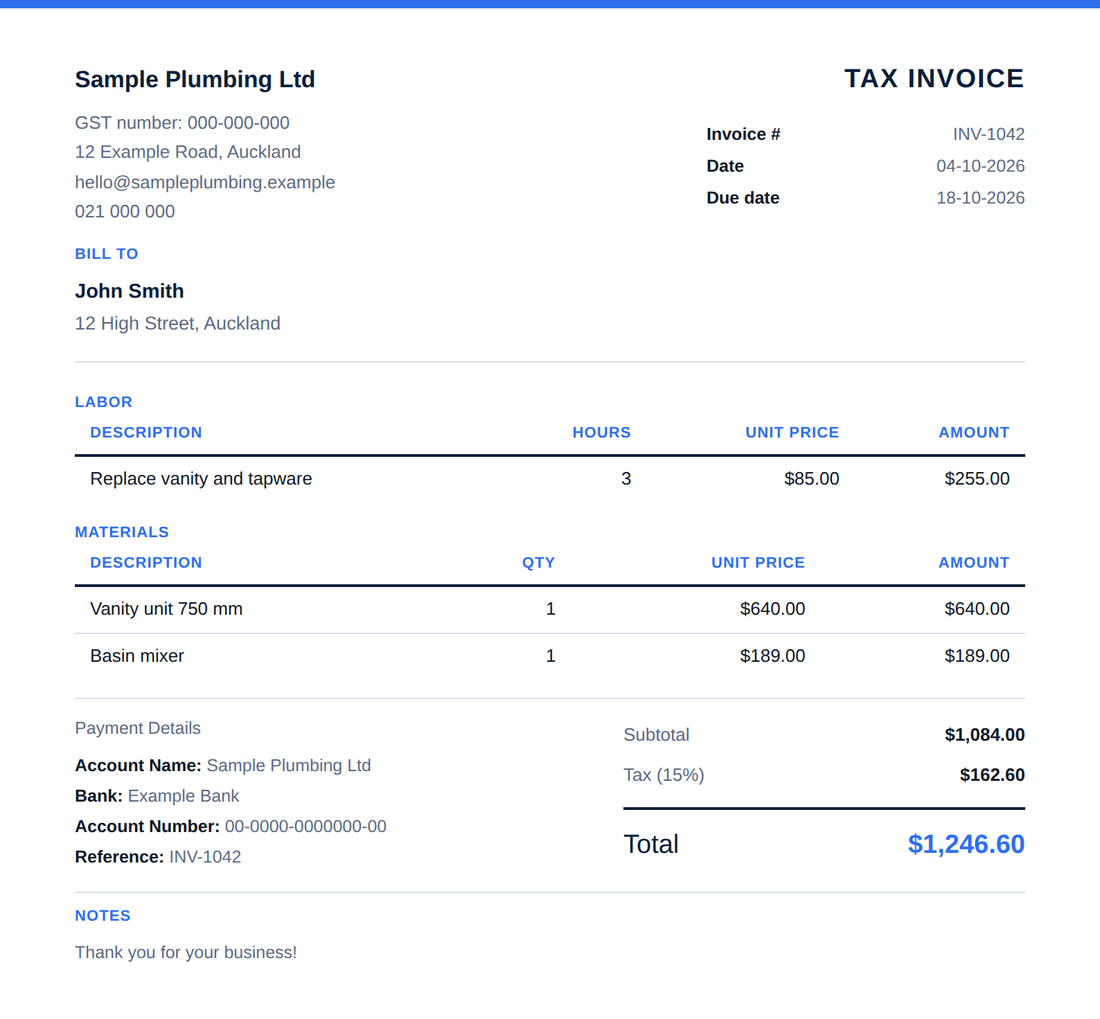Select customer name John Smith
The image size is (1100, 1019).
pyautogui.click(x=130, y=291)
